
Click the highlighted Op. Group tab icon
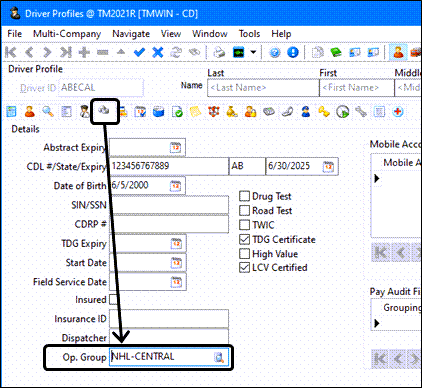(x=105, y=111)
